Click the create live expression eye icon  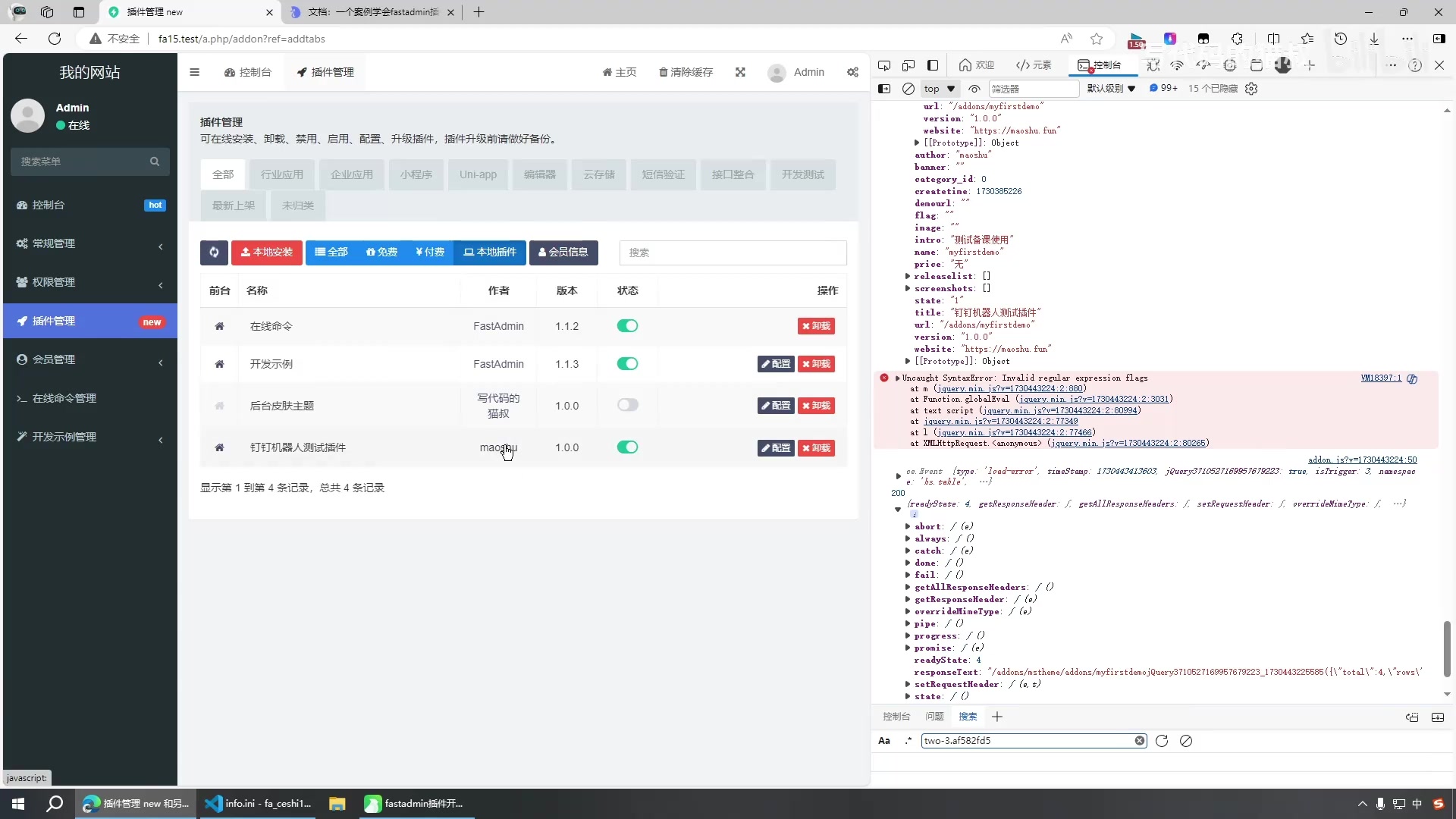[x=974, y=89]
